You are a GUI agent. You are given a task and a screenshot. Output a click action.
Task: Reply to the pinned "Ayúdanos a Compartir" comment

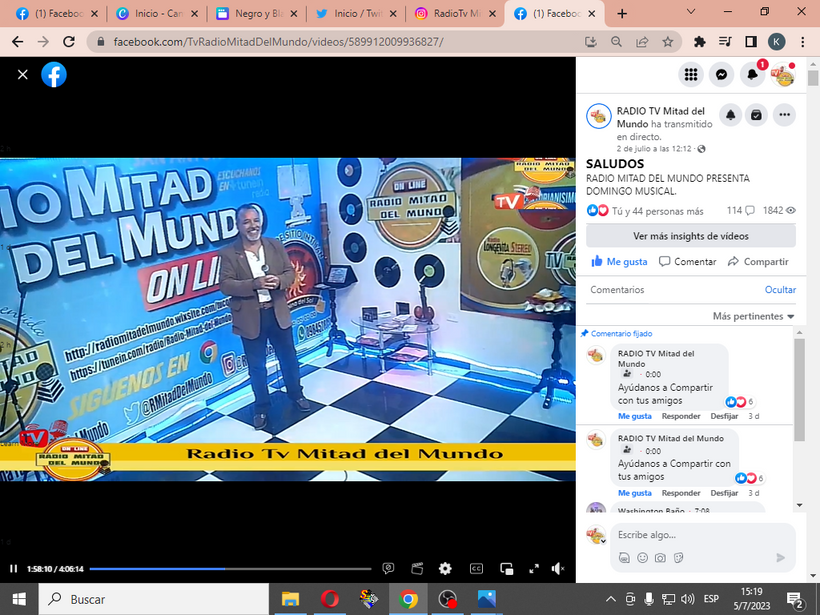(x=681, y=416)
